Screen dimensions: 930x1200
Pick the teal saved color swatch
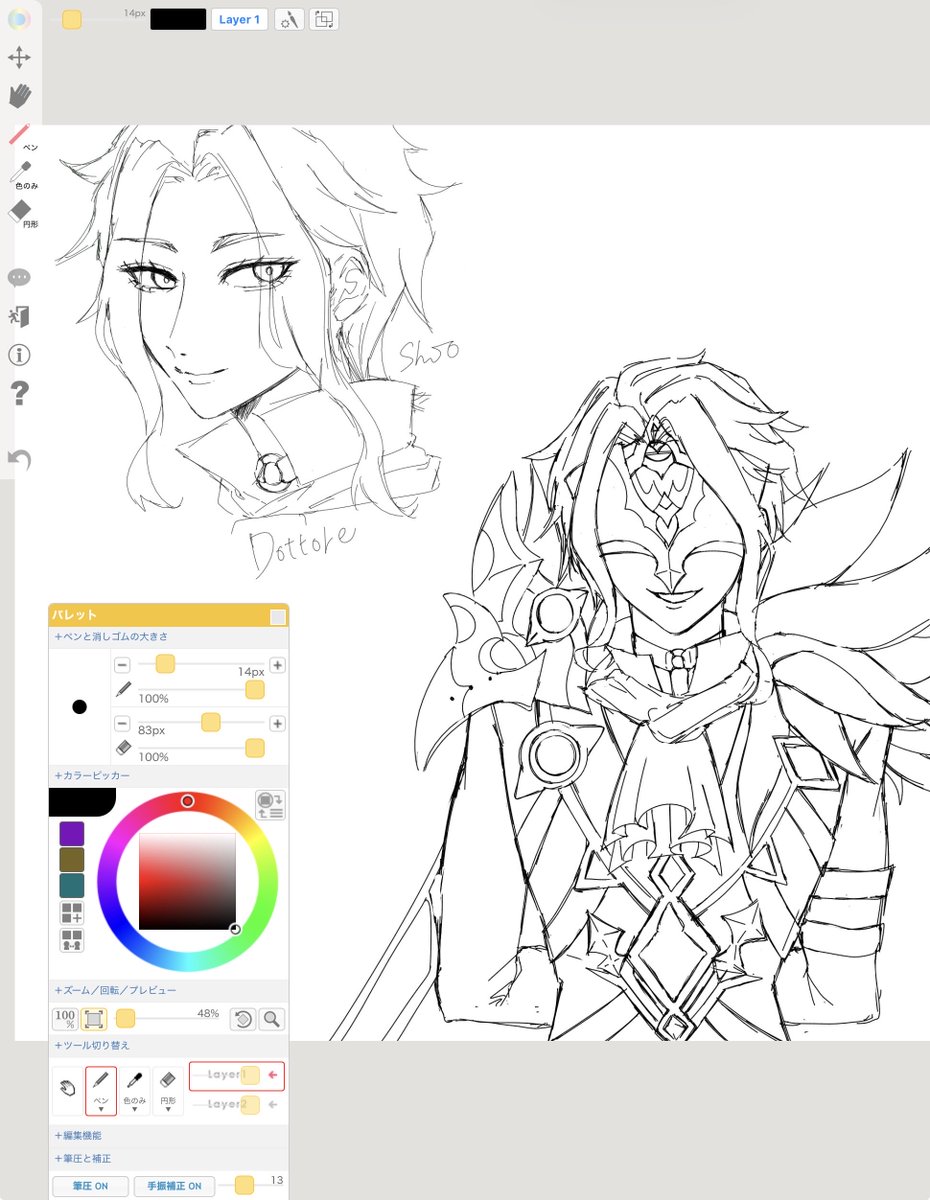point(72,886)
